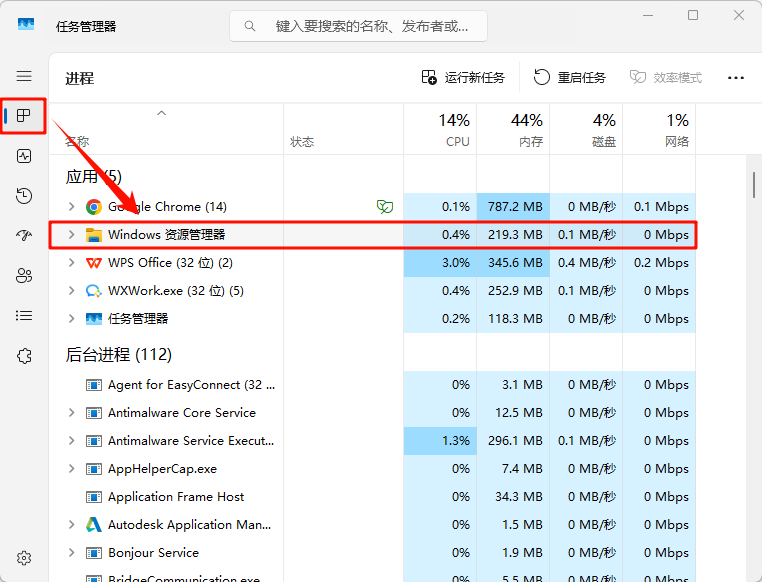Click the vertical scrollbar thumb

click(752, 185)
